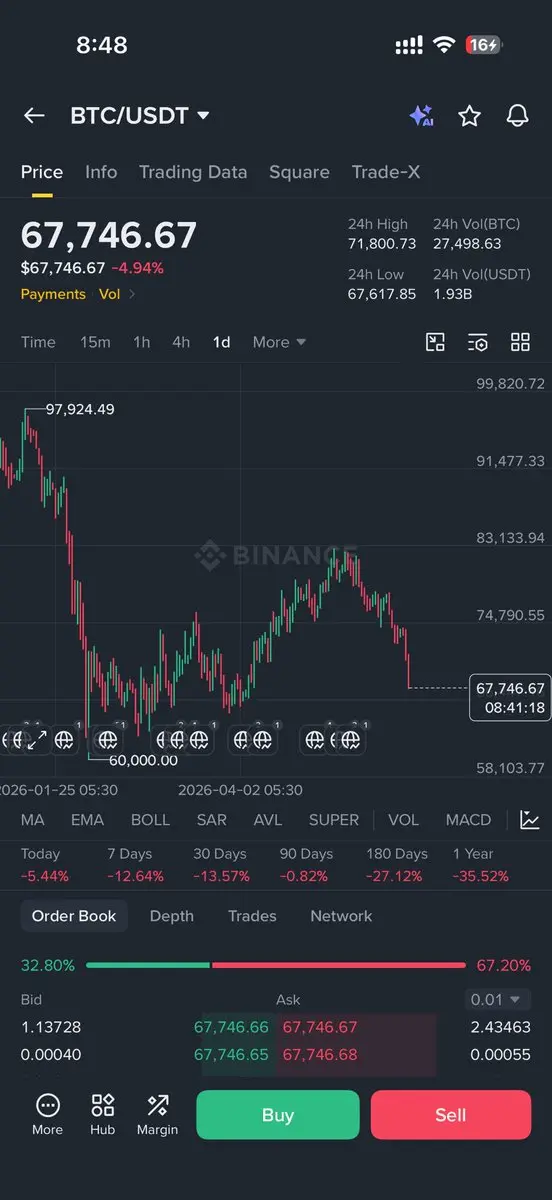Tap the red Sell button
Screen dimensions: 552x1200
coord(451,1115)
